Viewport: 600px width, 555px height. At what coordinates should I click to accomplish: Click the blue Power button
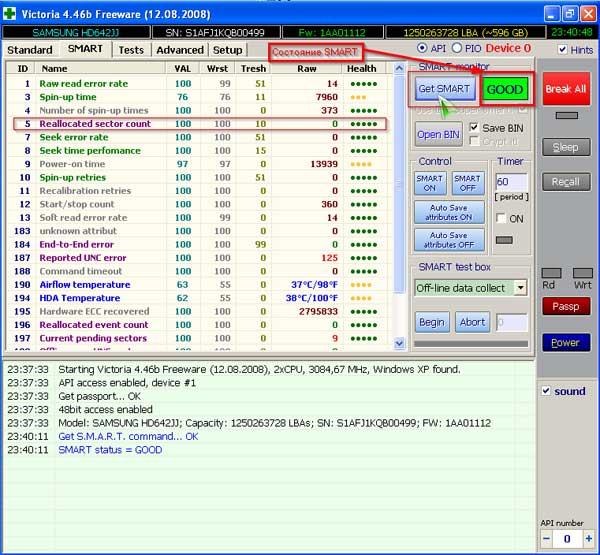pos(565,342)
